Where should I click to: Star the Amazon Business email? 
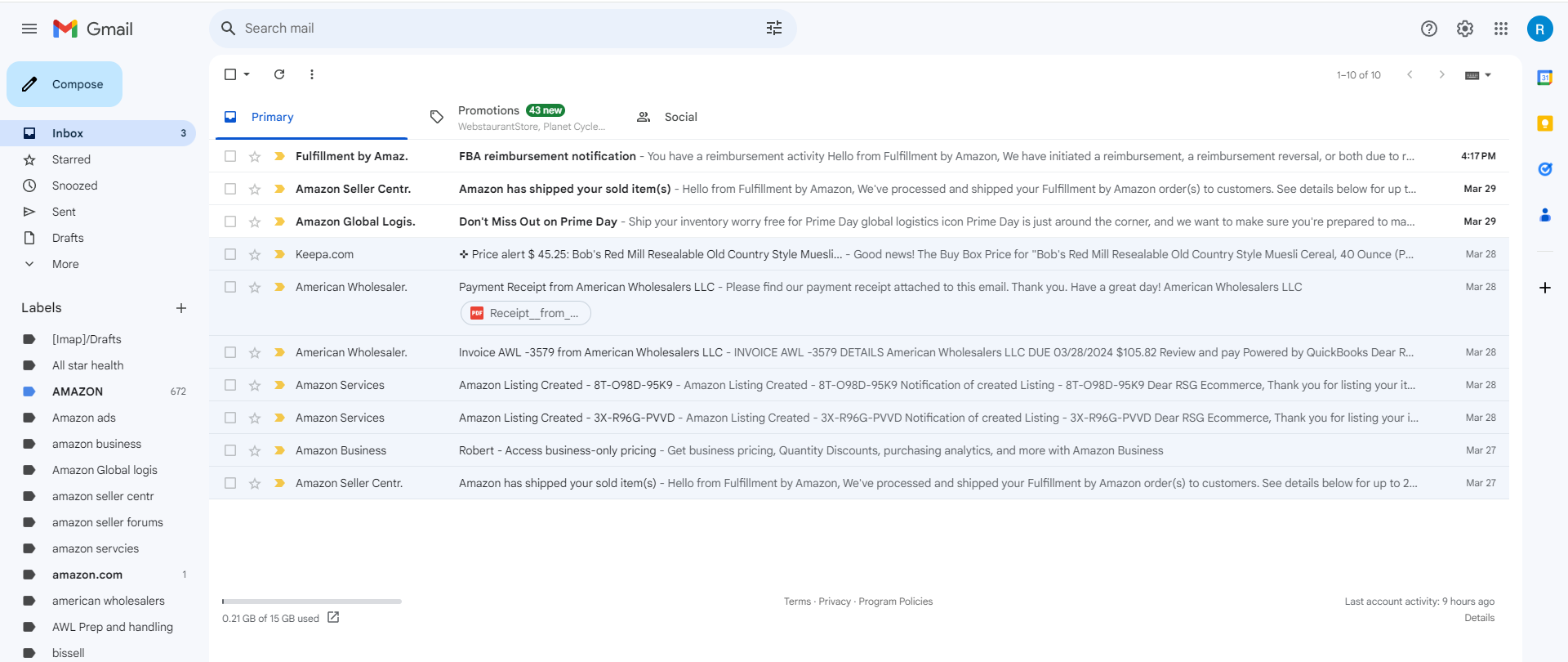point(255,450)
